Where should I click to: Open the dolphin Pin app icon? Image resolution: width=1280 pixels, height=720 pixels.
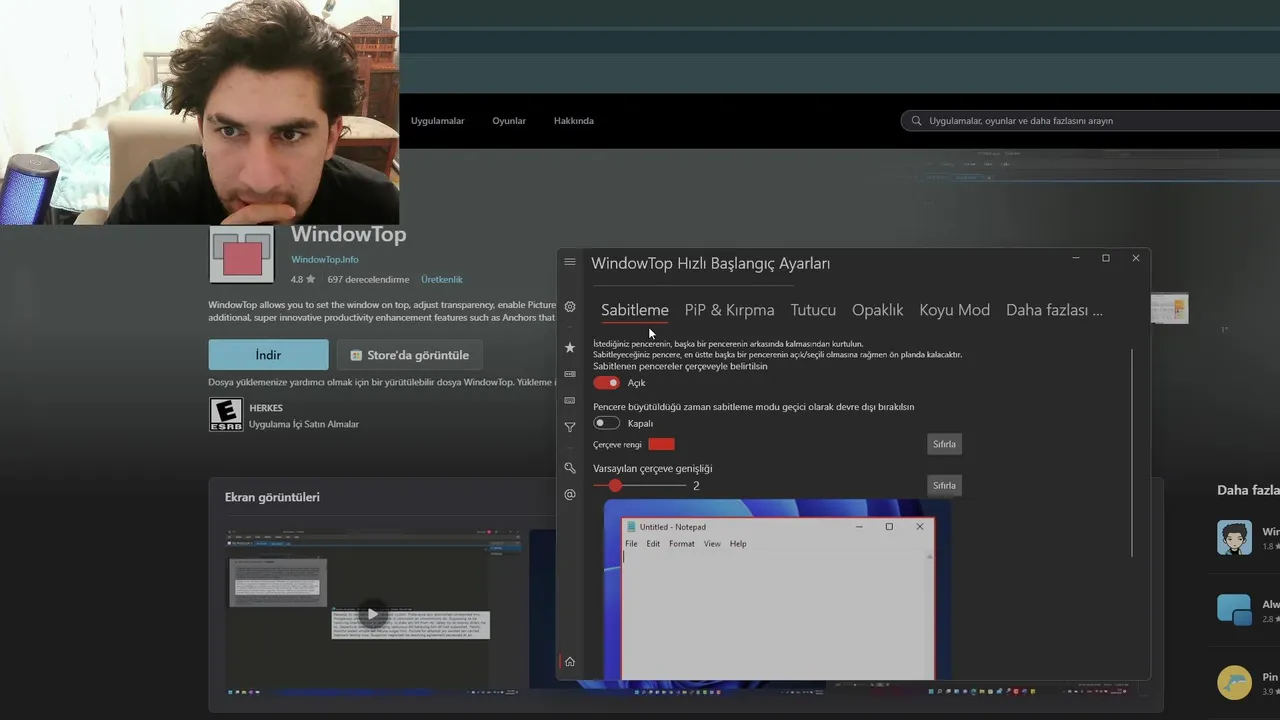[x=1234, y=683]
